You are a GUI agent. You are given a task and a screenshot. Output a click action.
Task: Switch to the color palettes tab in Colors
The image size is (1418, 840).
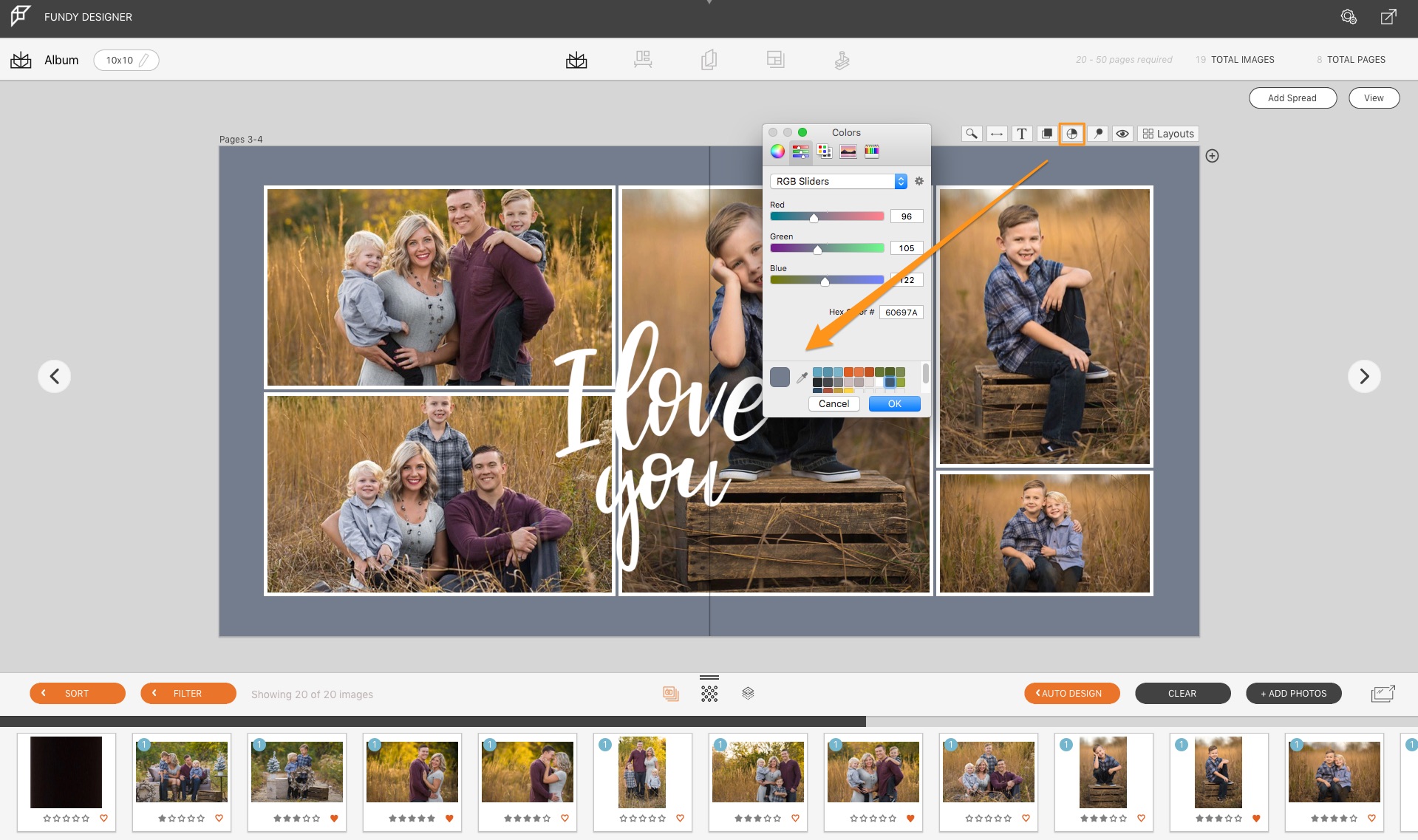824,151
